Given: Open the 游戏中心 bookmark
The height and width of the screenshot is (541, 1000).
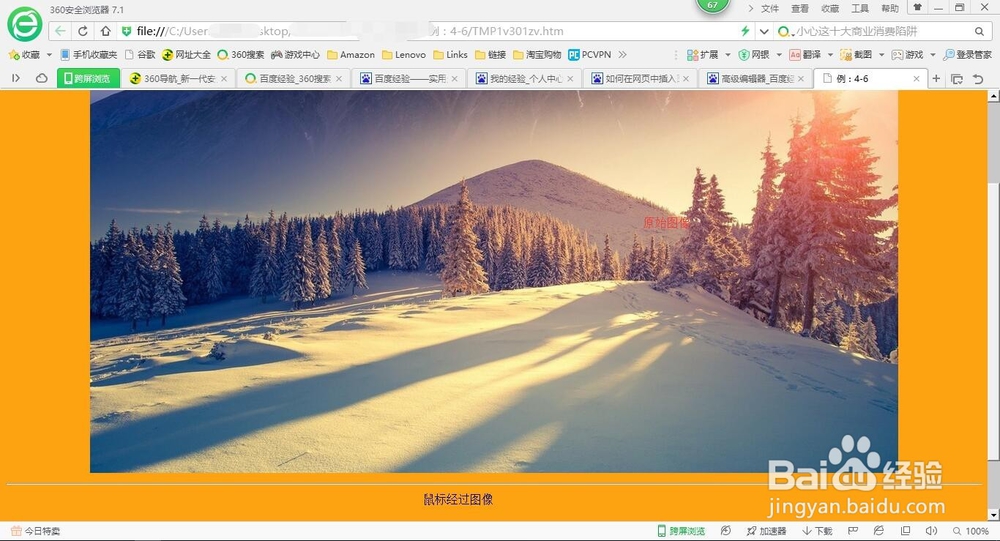Looking at the screenshot, I should point(295,55).
